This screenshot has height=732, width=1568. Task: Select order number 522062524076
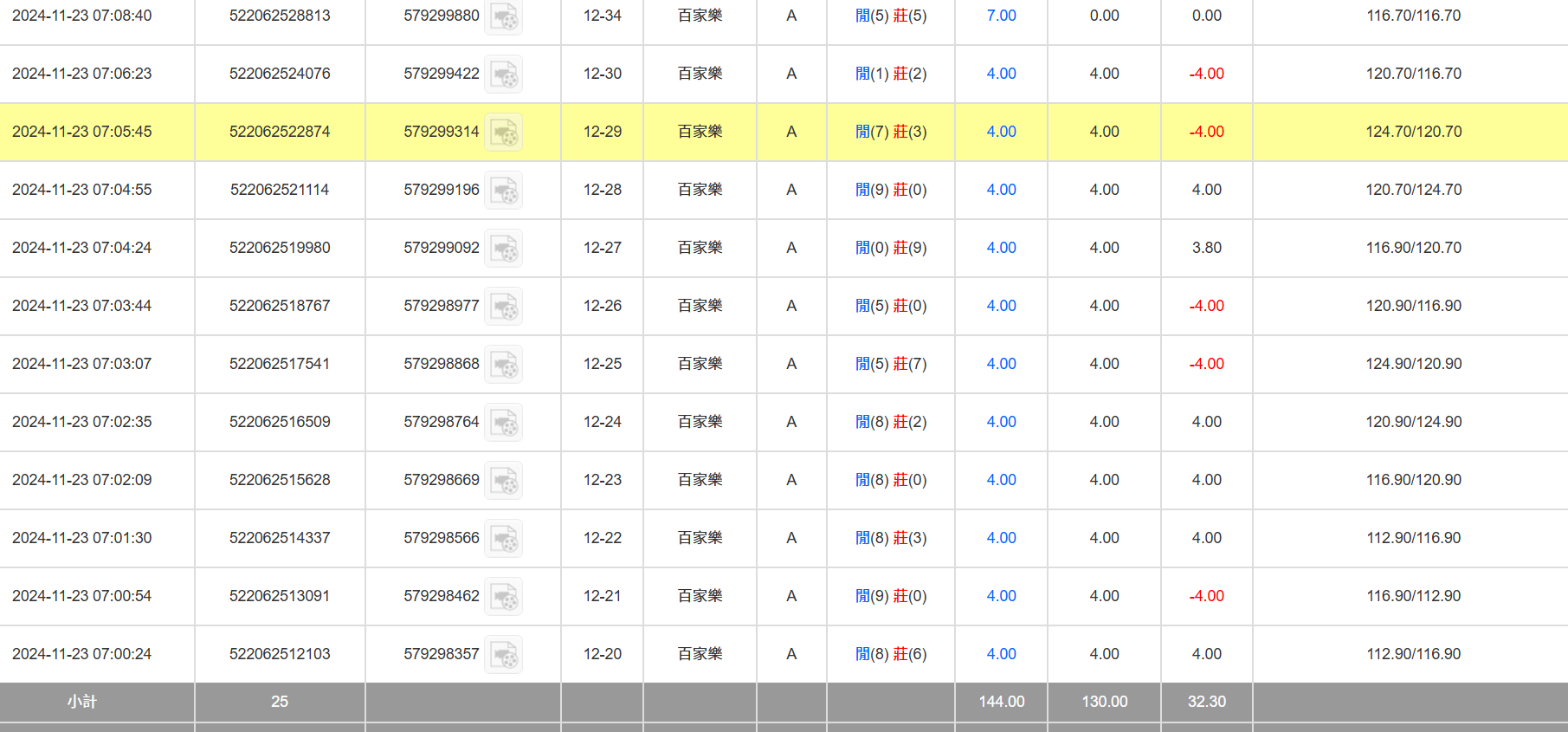[280, 74]
